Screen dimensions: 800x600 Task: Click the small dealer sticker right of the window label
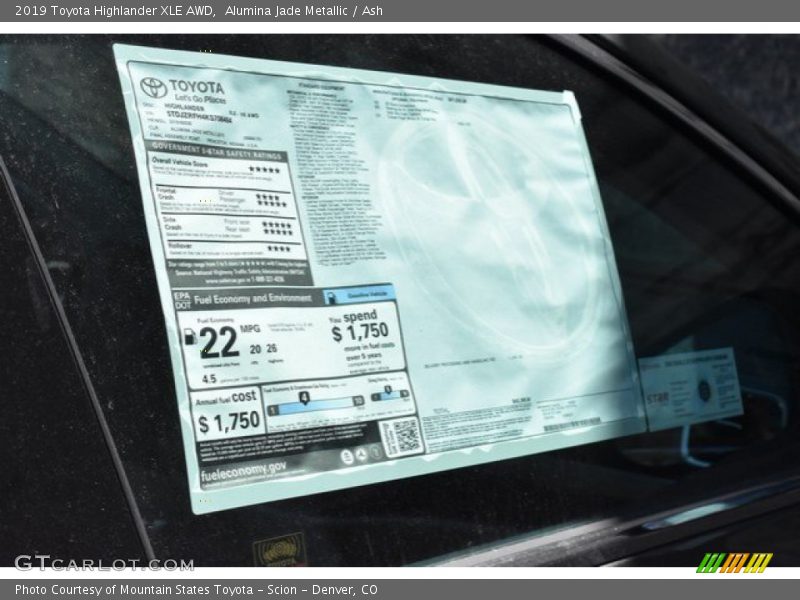click(x=690, y=389)
